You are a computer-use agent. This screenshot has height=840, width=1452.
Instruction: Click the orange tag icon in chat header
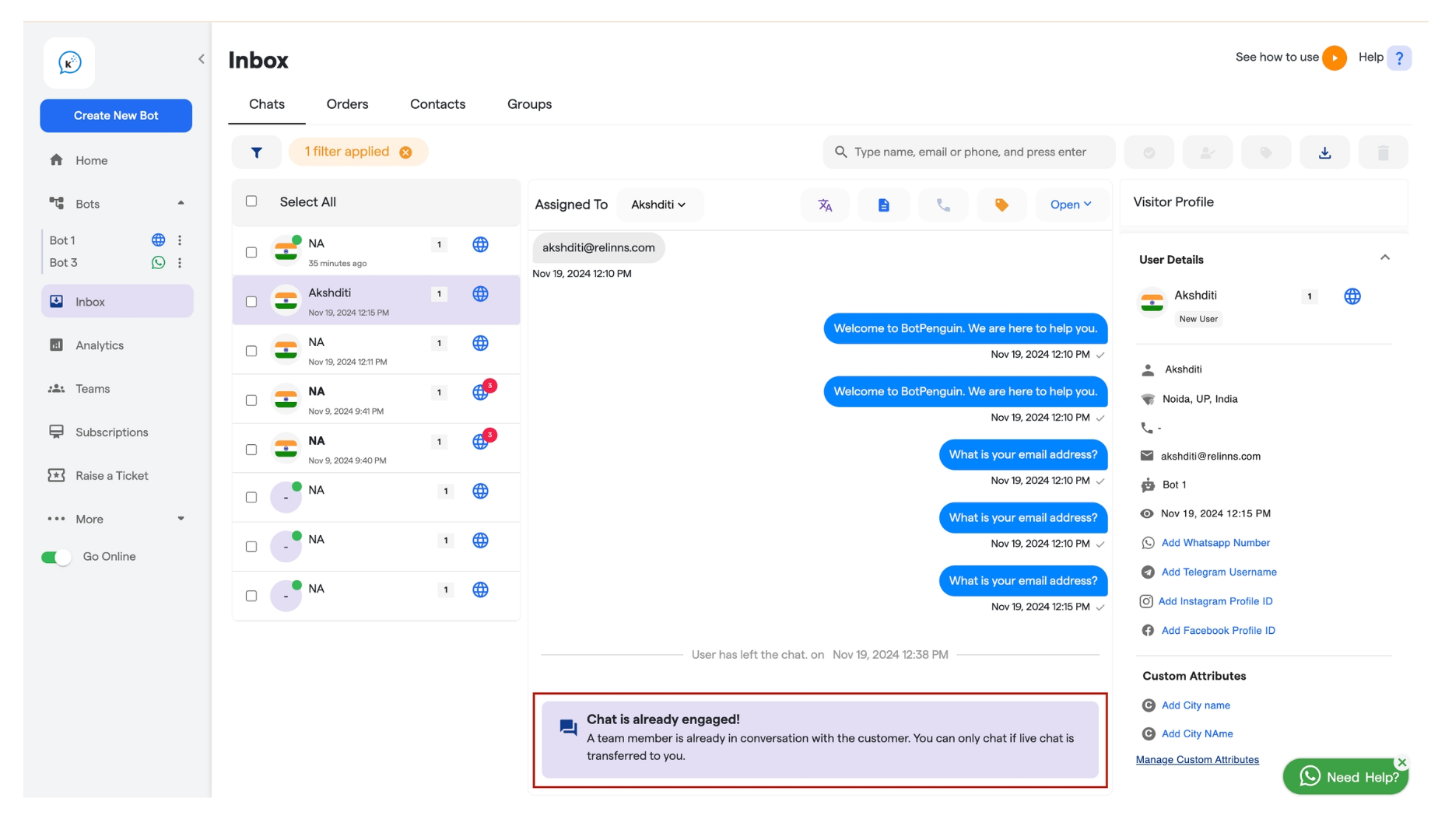(1001, 205)
